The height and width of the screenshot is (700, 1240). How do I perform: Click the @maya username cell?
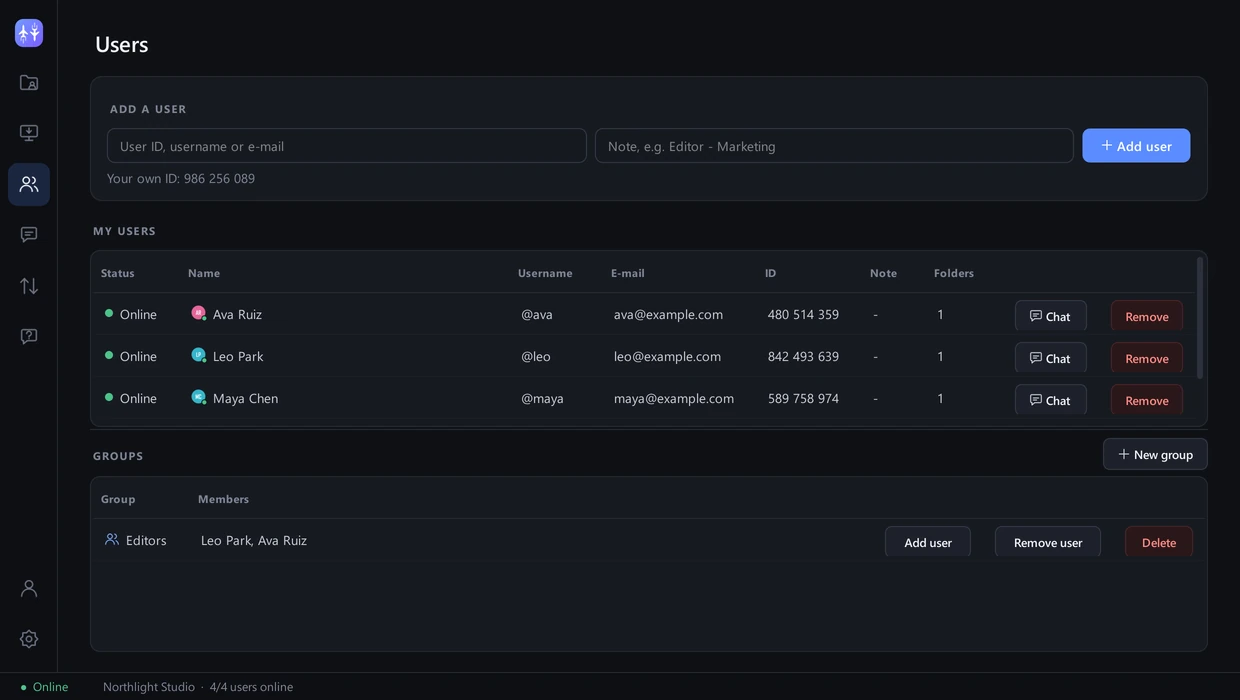542,398
